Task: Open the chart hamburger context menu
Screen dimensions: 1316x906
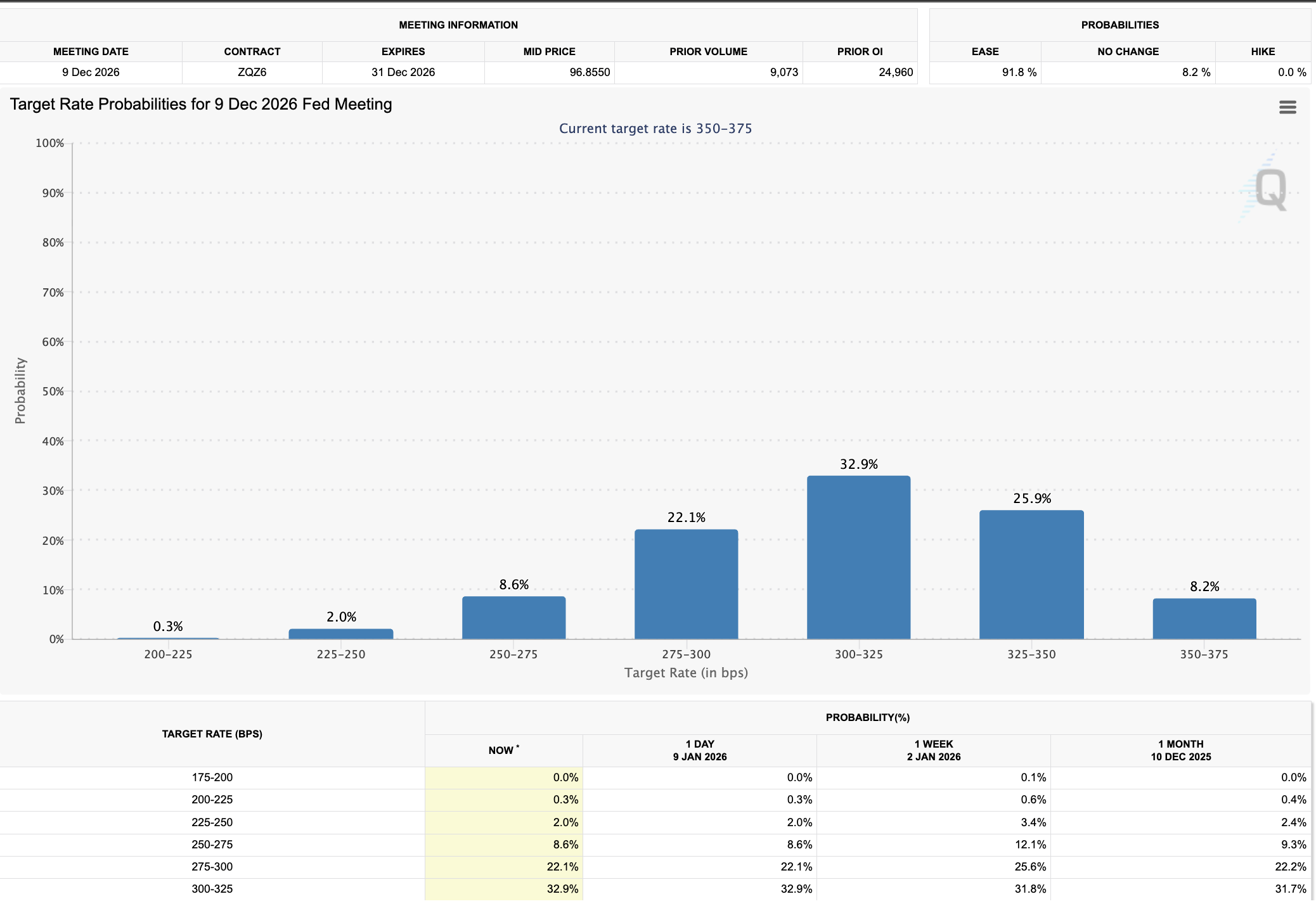Action: (x=1287, y=107)
